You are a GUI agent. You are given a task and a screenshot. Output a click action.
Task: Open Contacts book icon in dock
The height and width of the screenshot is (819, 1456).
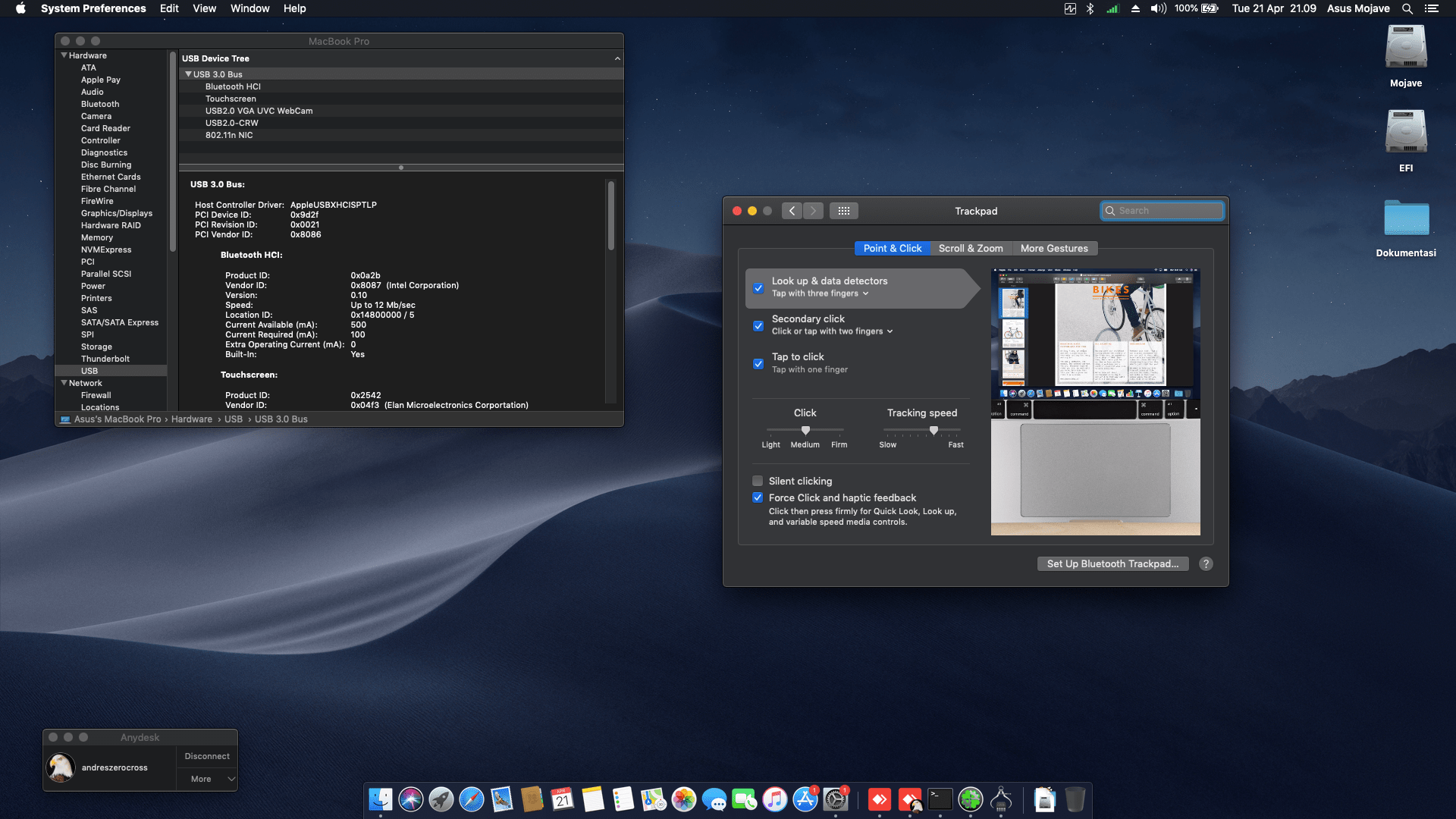pyautogui.click(x=532, y=799)
